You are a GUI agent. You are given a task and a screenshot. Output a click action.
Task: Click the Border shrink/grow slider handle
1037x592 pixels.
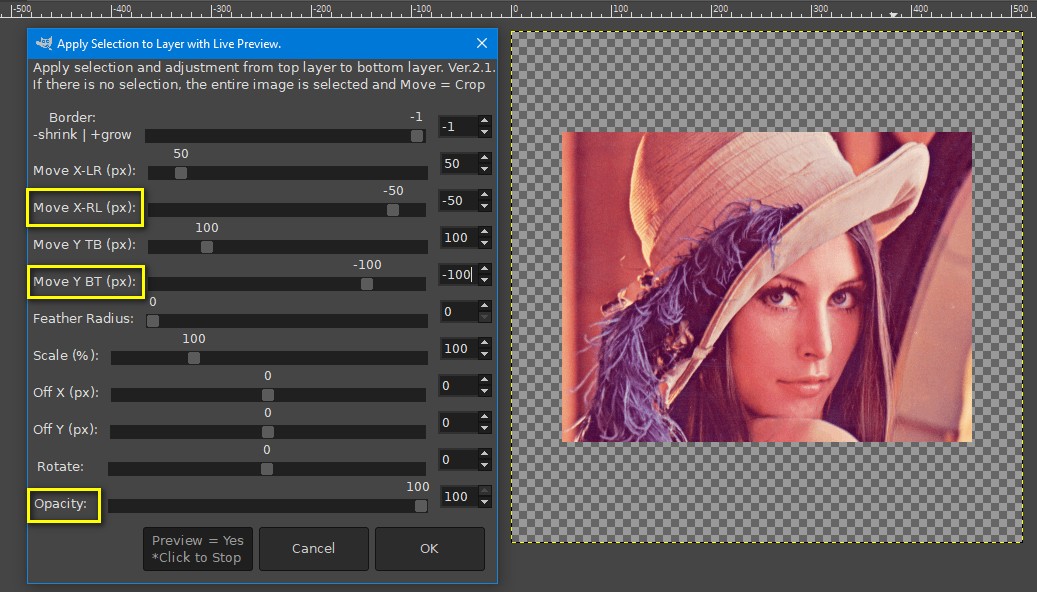tap(417, 136)
